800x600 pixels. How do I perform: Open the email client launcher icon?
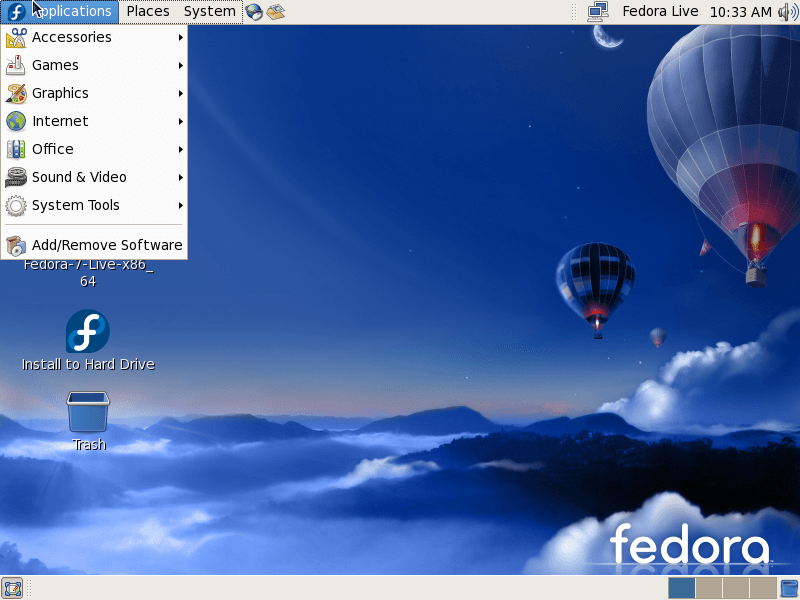275,12
